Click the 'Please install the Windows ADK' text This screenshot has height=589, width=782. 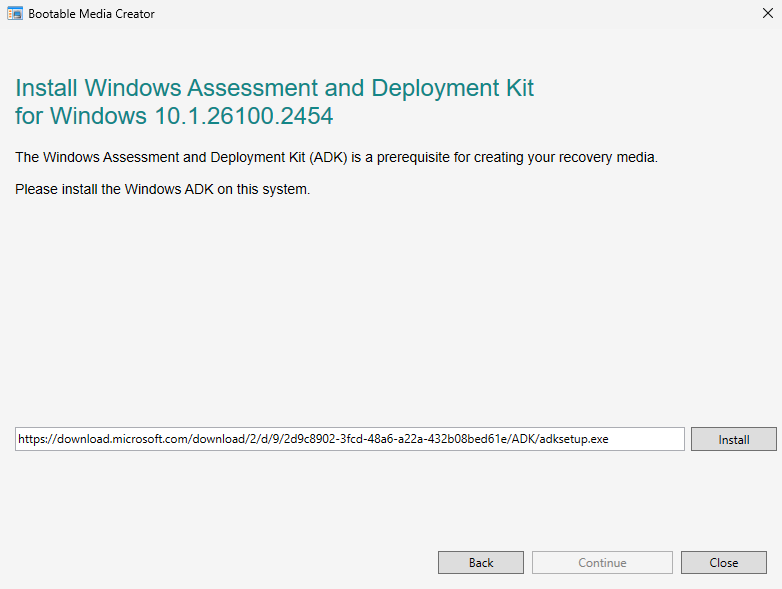click(x=163, y=190)
